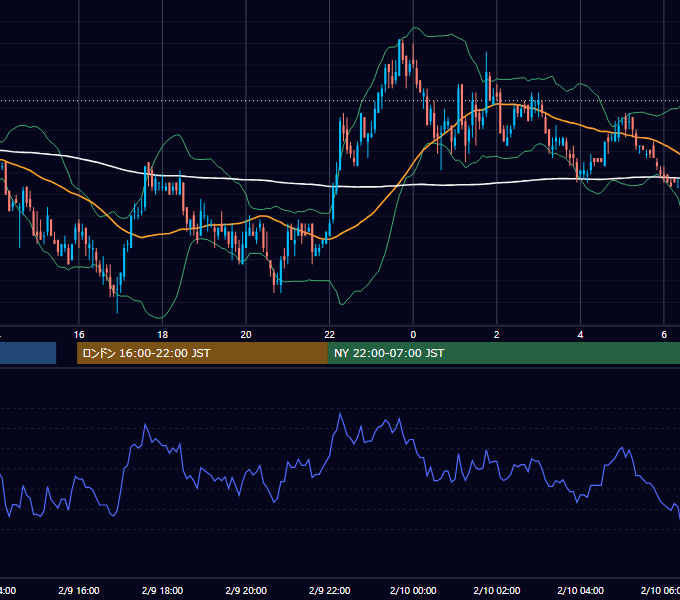Click the "2/10 00:00" date label on the lower axis
Image resolution: width=680 pixels, height=600 pixels.
pyautogui.click(x=413, y=590)
